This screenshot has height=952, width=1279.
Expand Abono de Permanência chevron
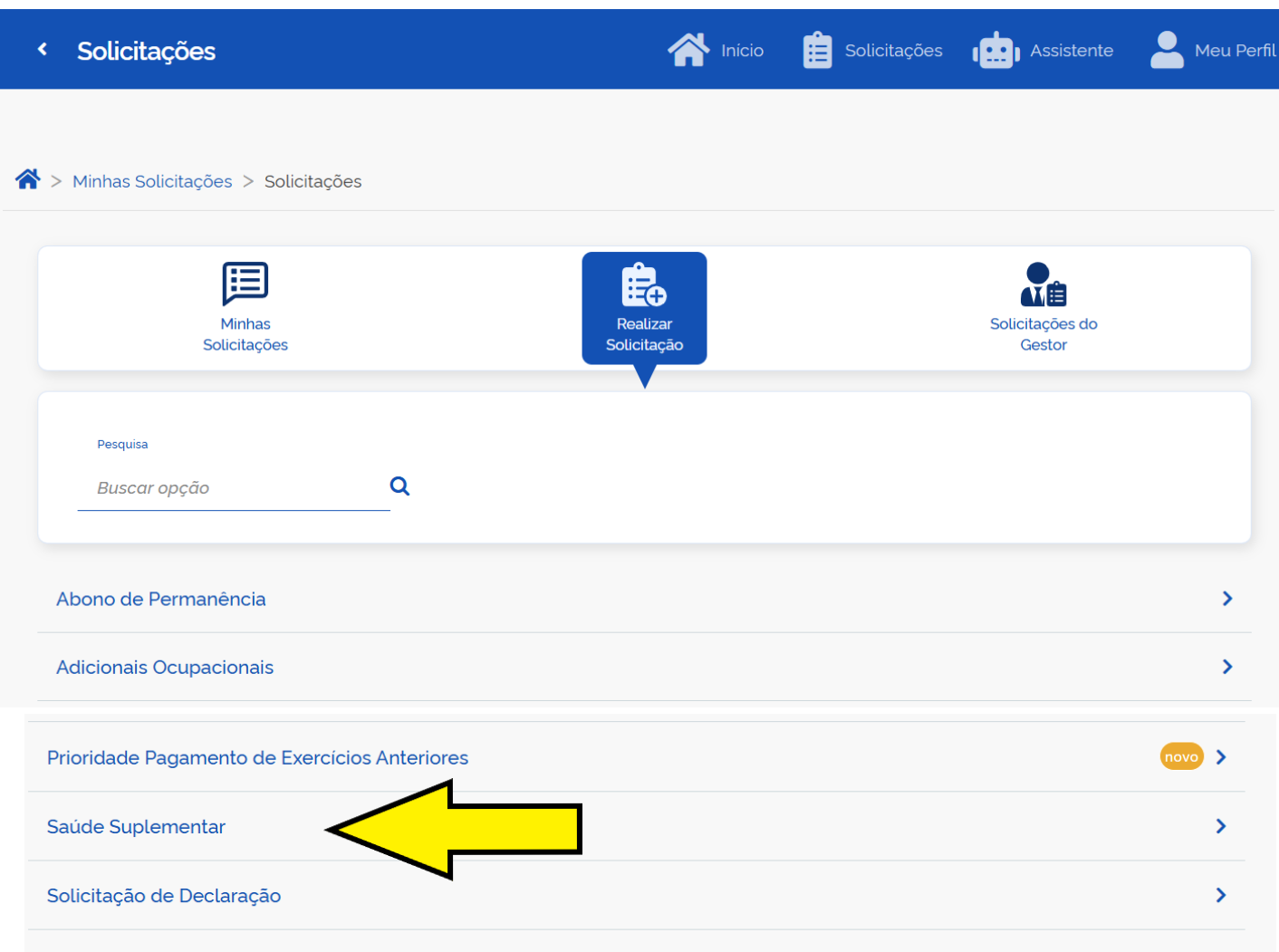(1227, 599)
